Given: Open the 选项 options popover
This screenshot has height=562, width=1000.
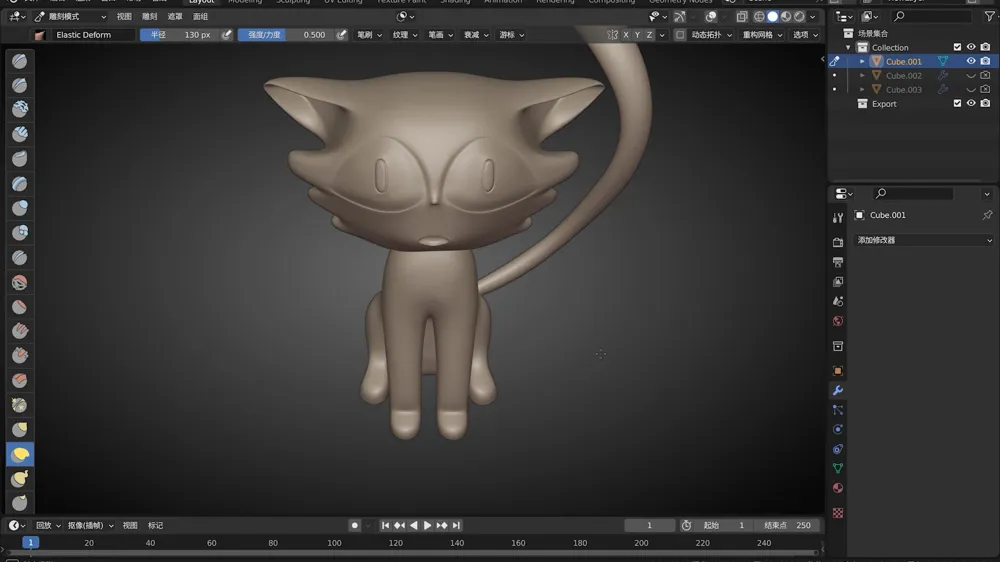Looking at the screenshot, I should [805, 35].
